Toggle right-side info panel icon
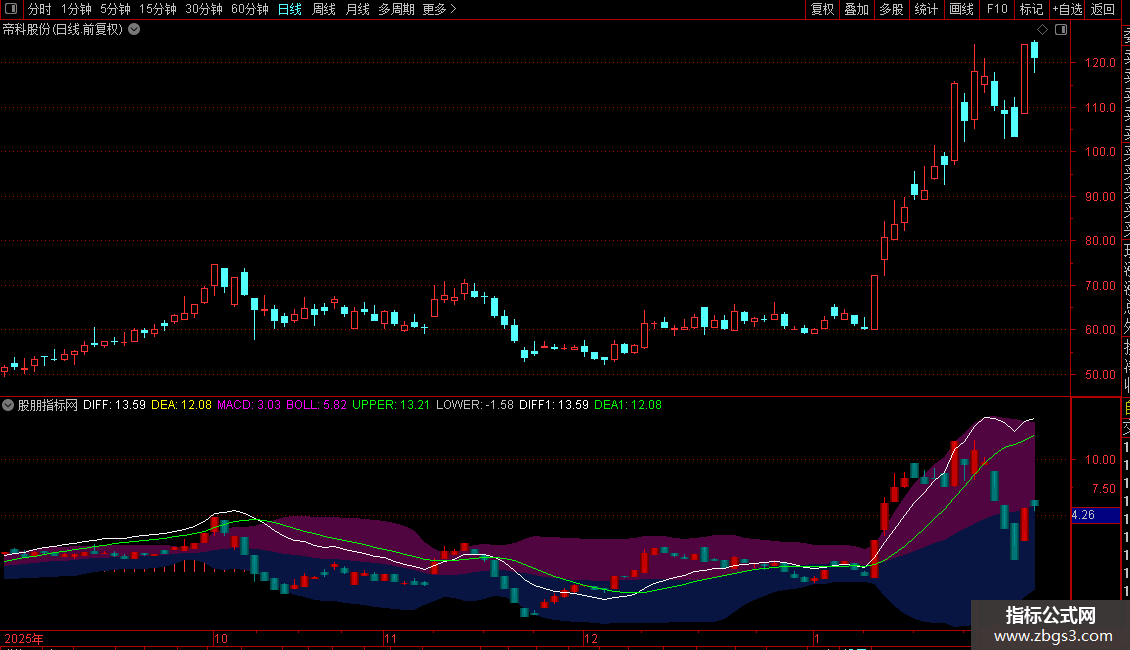This screenshot has width=1130, height=650. (1061, 30)
